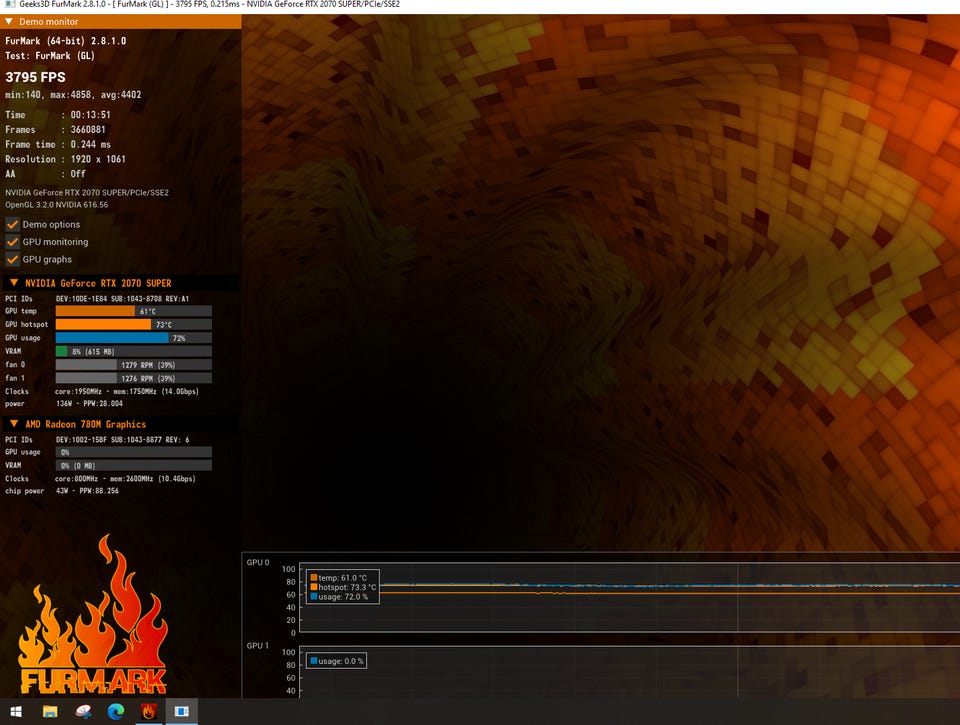Collapse the Demo monitor panel triangle
960x725 pixels.
(9, 21)
